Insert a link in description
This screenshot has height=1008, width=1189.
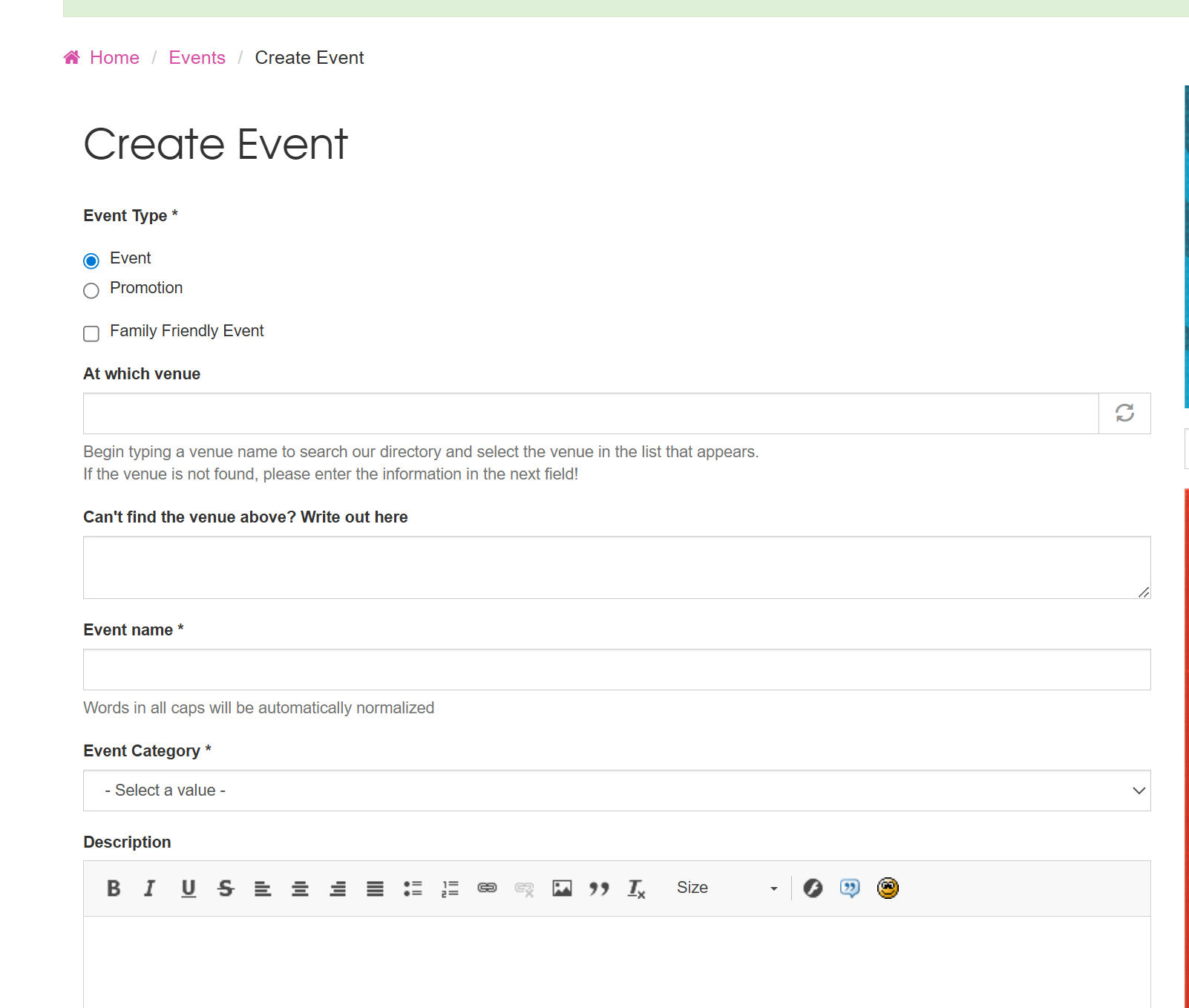pyautogui.click(x=487, y=888)
